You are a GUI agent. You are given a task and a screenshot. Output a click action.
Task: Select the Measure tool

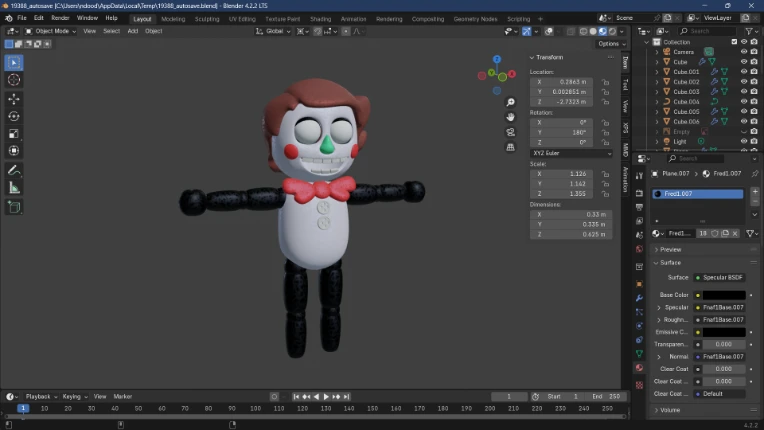14,187
